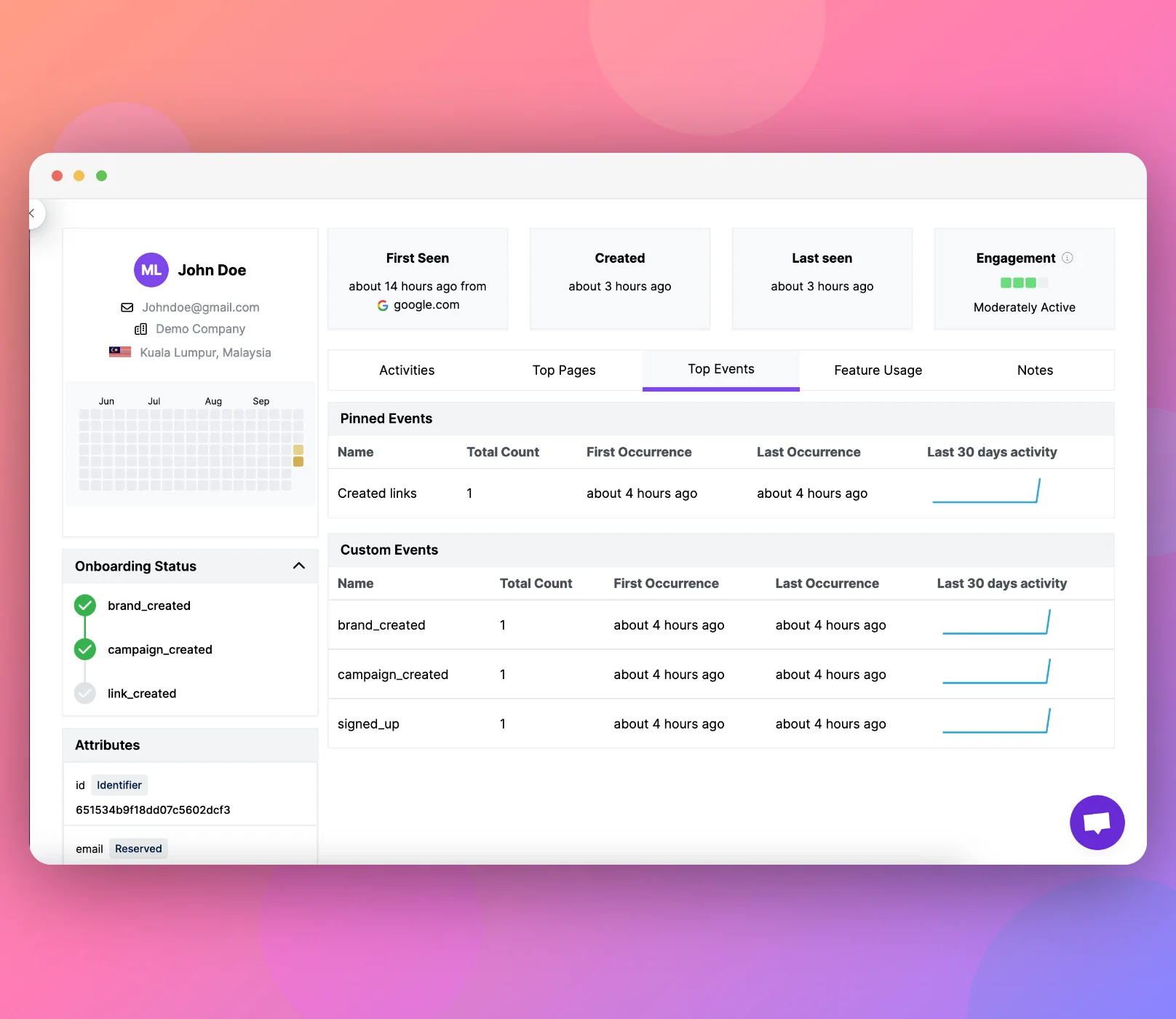
Task: Open the Top Pages tab
Action: (x=564, y=370)
